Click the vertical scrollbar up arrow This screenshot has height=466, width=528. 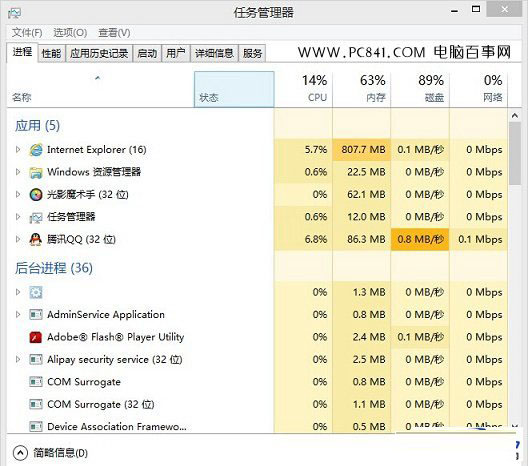[x=515, y=116]
